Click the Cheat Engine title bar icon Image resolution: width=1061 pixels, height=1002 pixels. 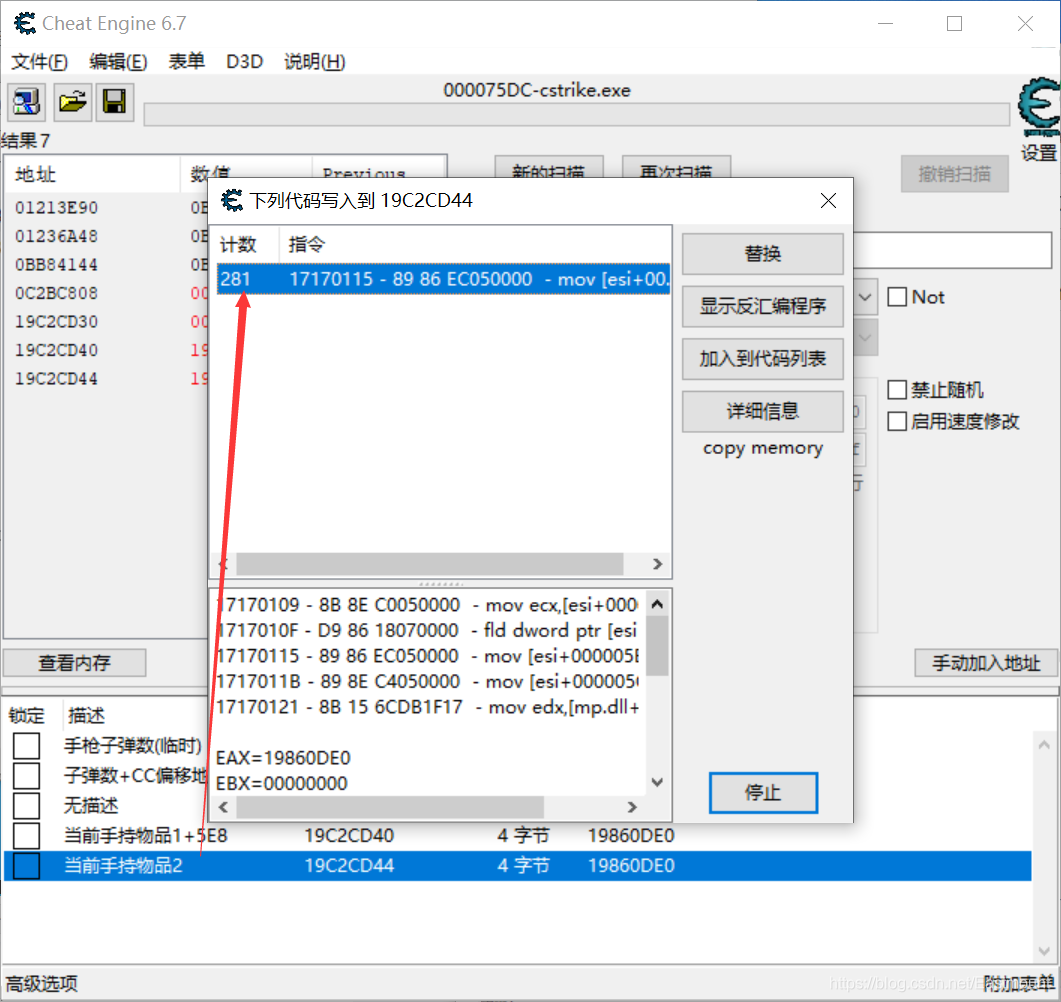point(25,23)
